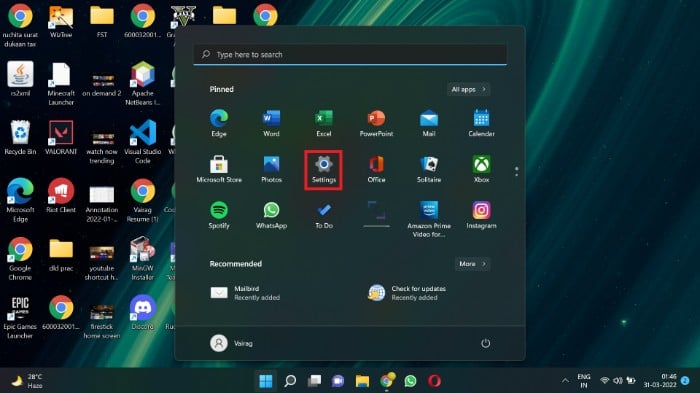Open the Office app
The height and width of the screenshot is (393, 700).
[x=376, y=169]
